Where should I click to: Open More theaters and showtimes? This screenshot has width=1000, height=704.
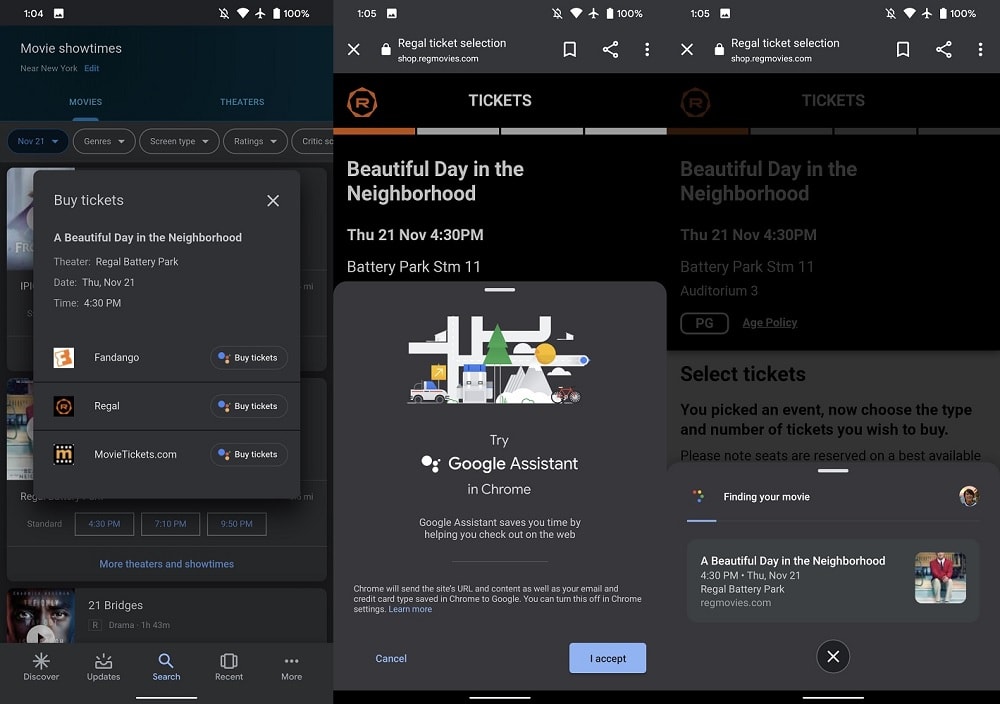coord(166,564)
